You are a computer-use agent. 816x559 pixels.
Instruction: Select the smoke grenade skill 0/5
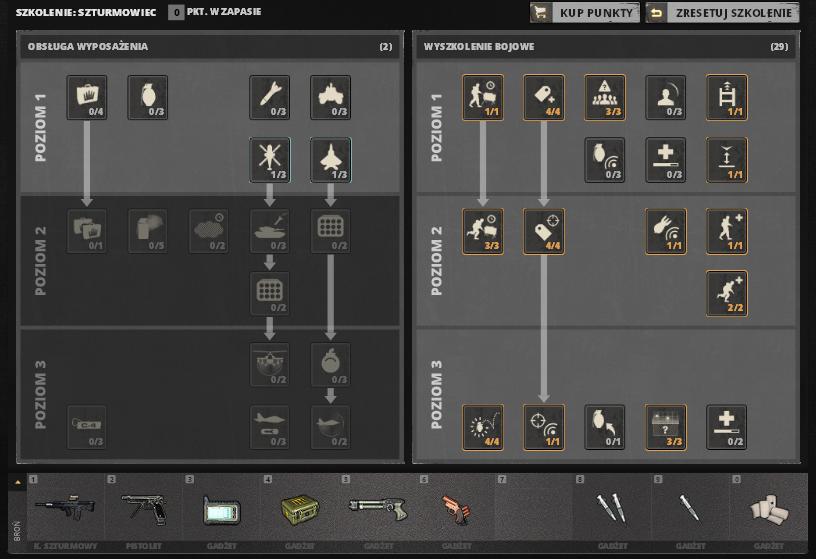[148, 231]
